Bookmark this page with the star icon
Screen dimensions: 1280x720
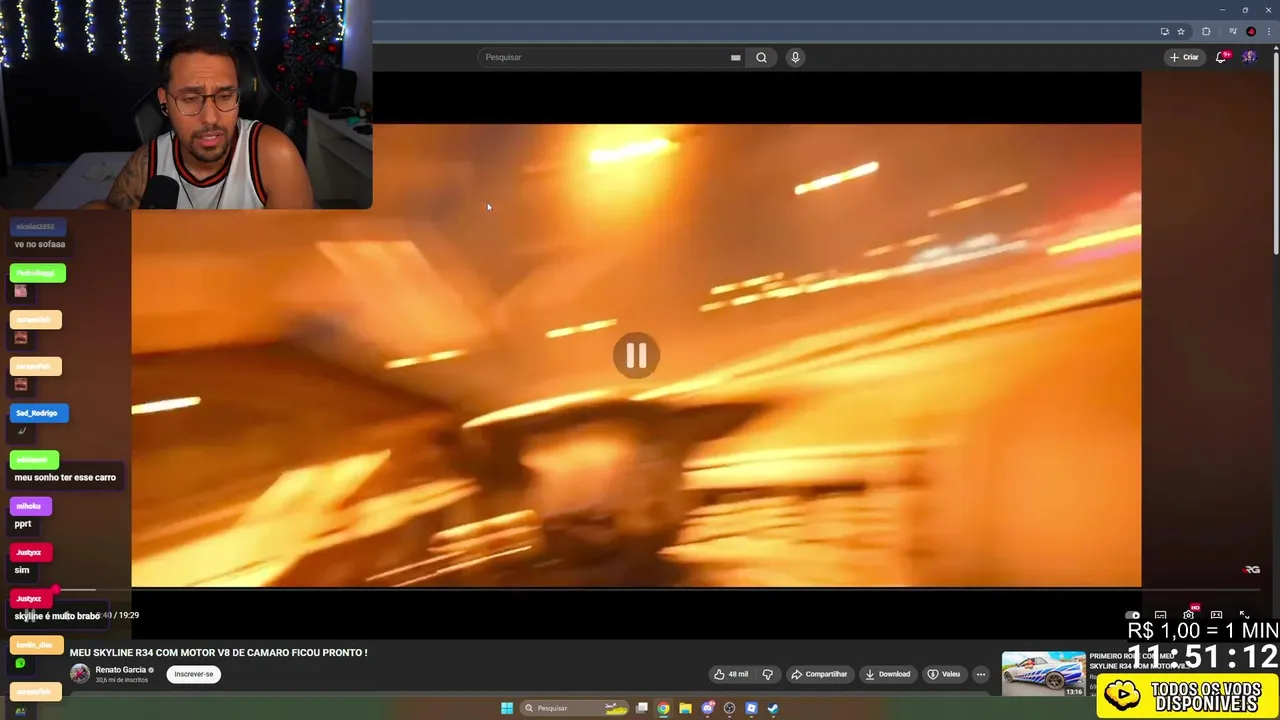pyautogui.click(x=1181, y=31)
